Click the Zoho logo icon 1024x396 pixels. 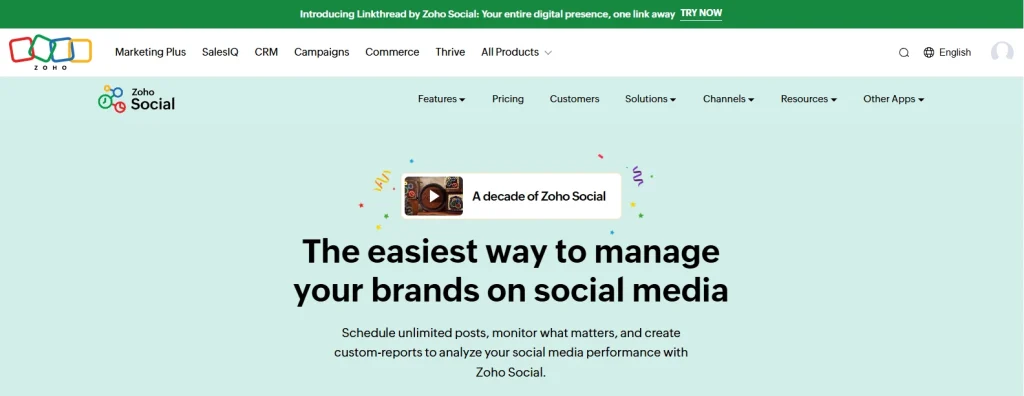point(50,52)
